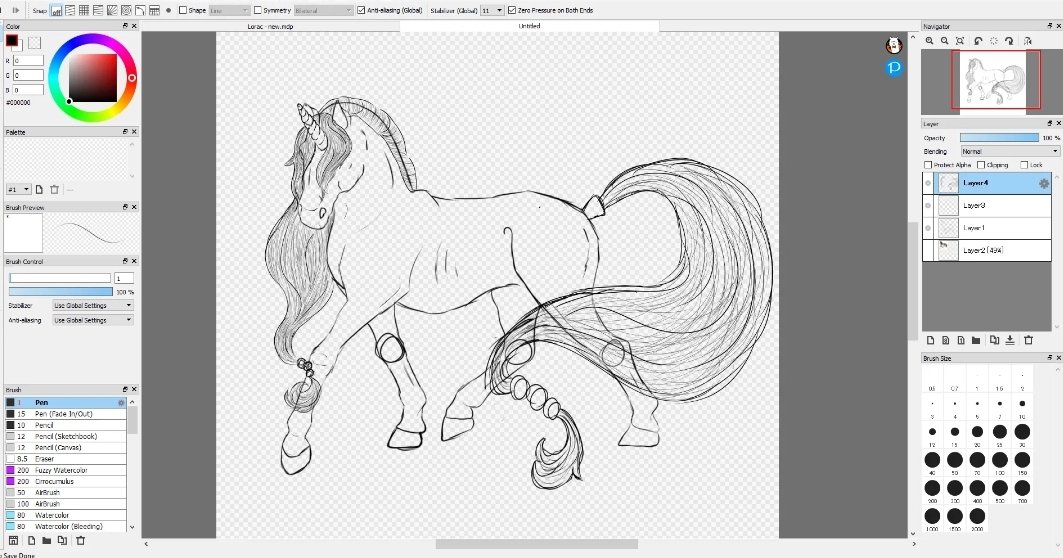Open Brush Control Stabilizer dropdown

click(92, 306)
